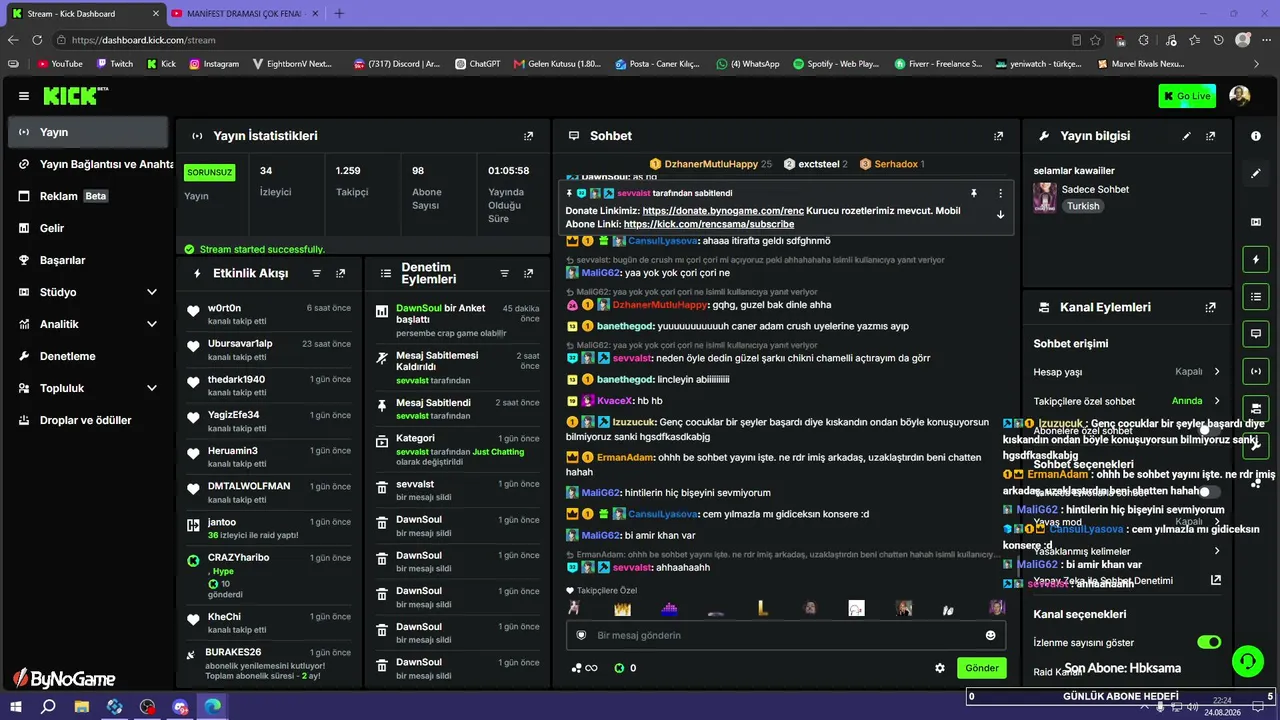Expand the Topluluk sidebar section

151,388
